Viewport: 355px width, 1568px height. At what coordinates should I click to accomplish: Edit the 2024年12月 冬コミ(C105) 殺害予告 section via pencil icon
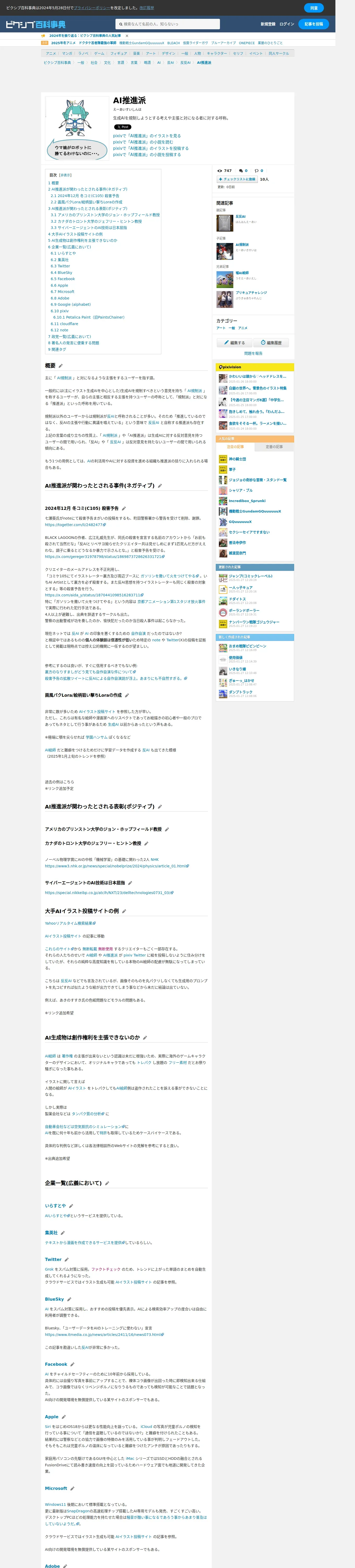click(124, 508)
